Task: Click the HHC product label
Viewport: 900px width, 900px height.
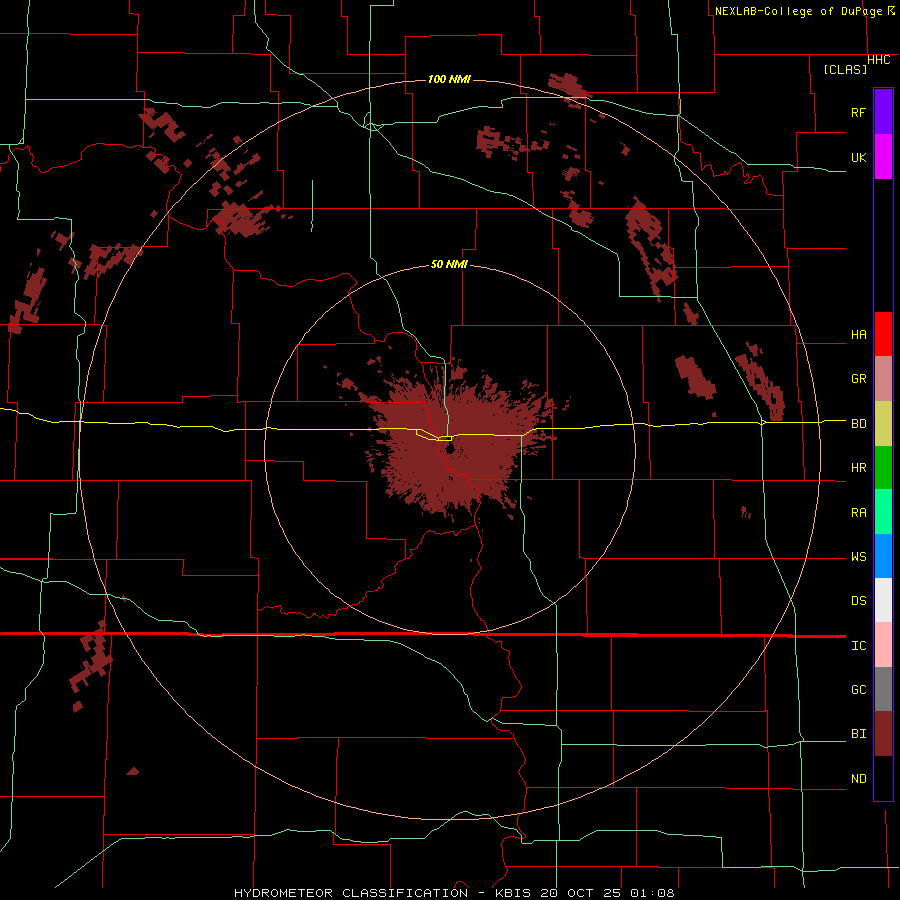Action: (878, 60)
